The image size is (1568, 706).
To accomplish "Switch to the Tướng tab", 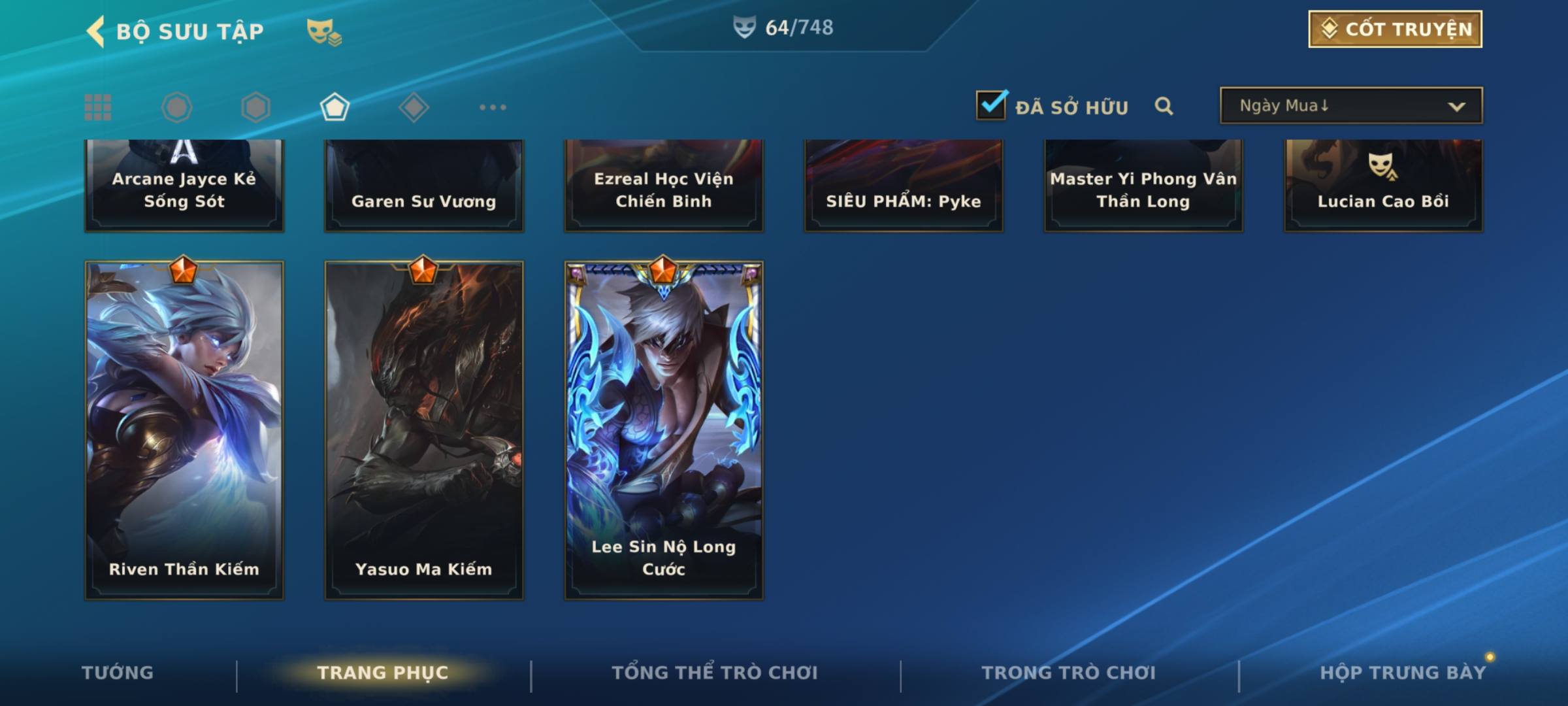I will (x=118, y=673).
